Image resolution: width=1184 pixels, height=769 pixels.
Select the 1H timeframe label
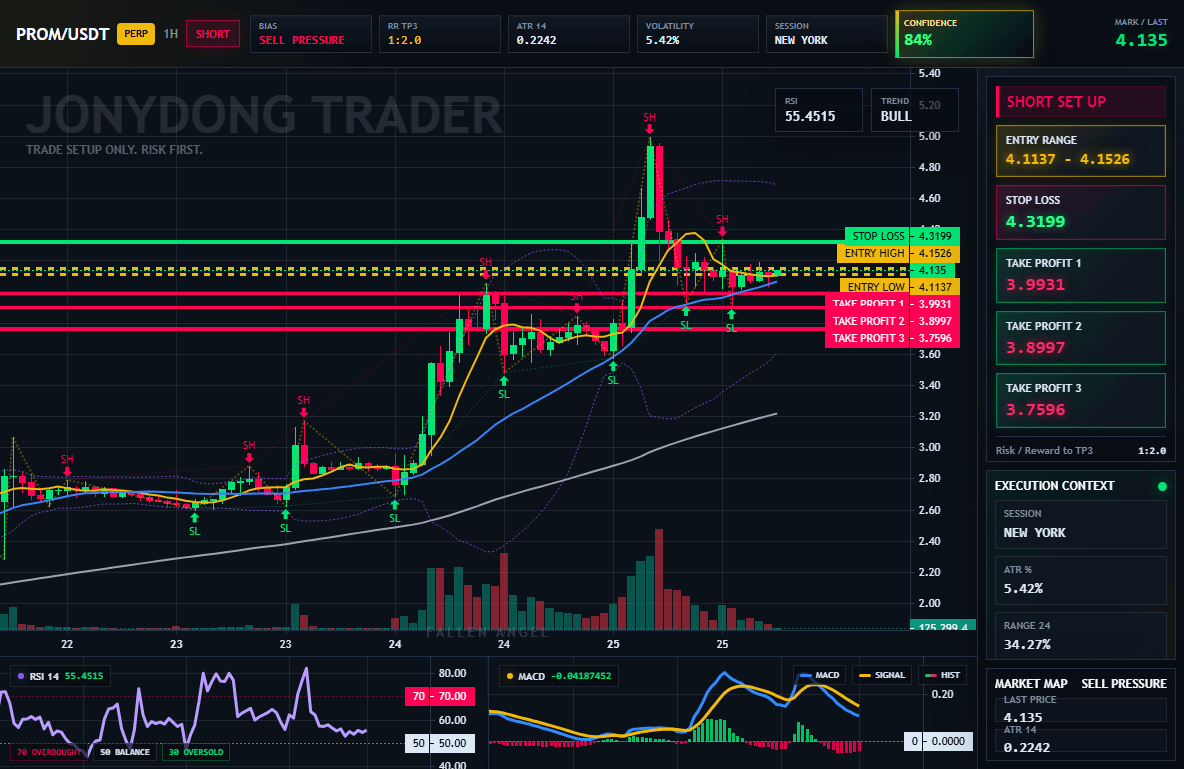point(171,34)
